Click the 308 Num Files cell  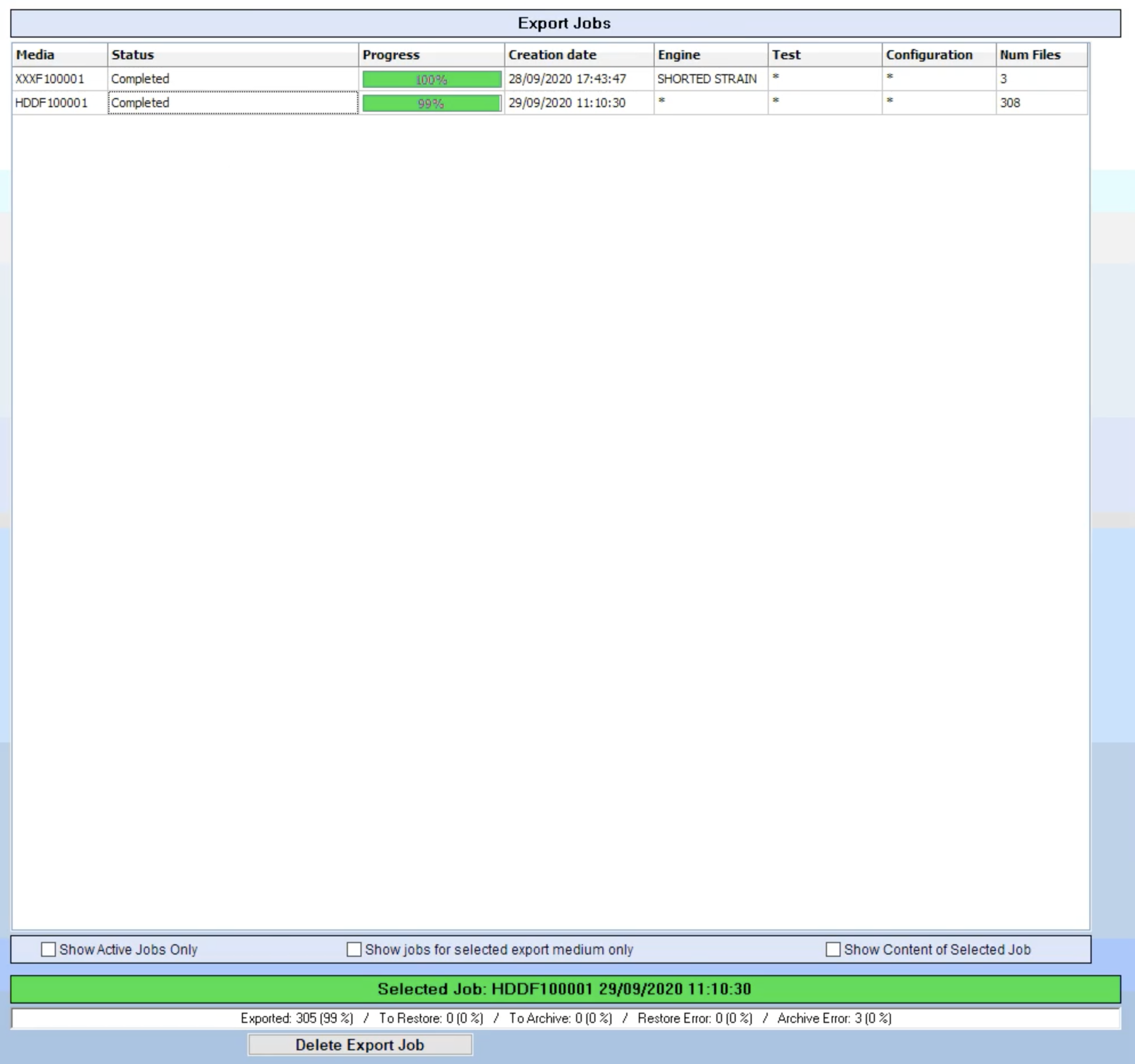tap(1010, 103)
